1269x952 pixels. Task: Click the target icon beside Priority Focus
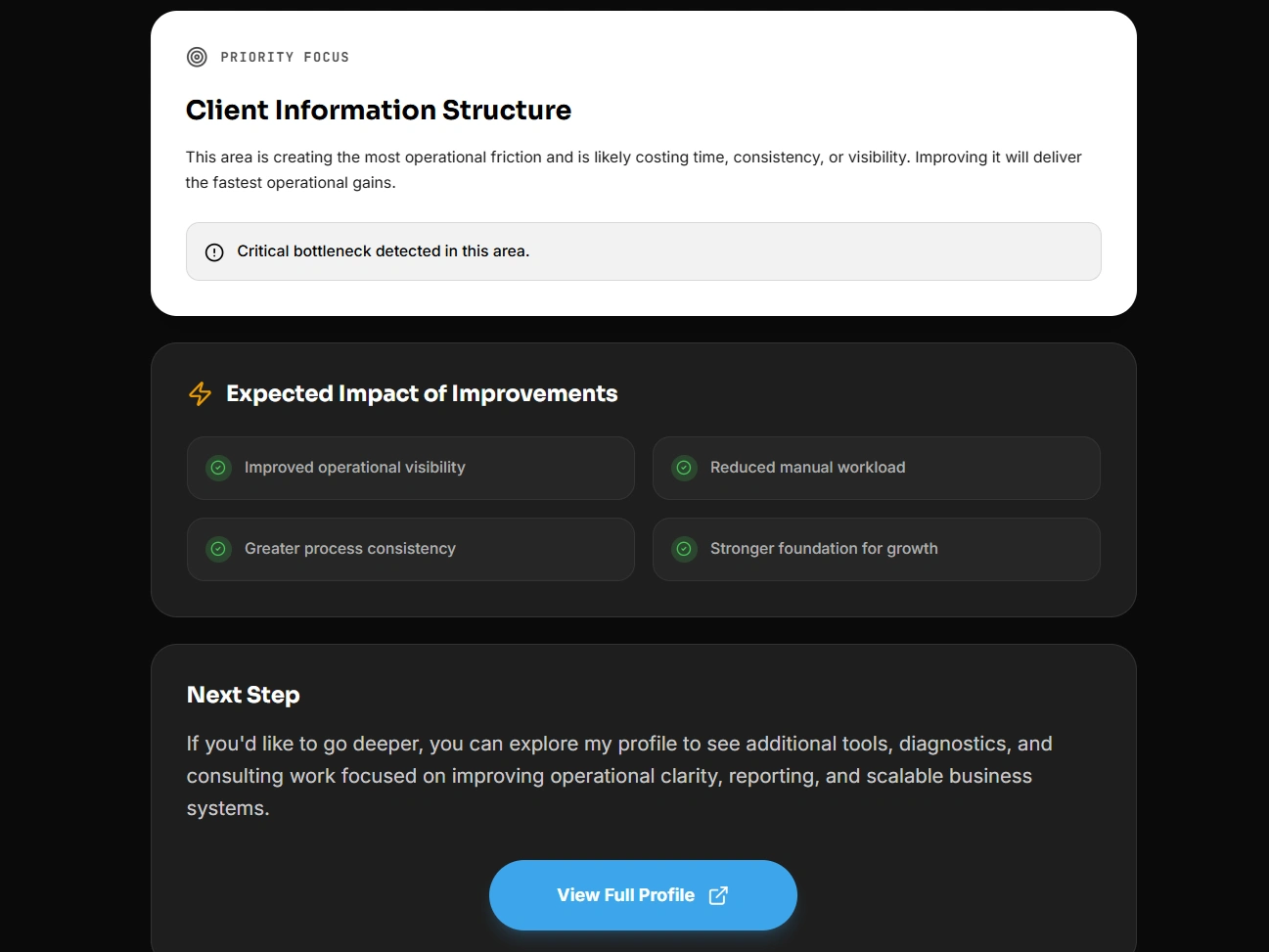click(x=197, y=57)
